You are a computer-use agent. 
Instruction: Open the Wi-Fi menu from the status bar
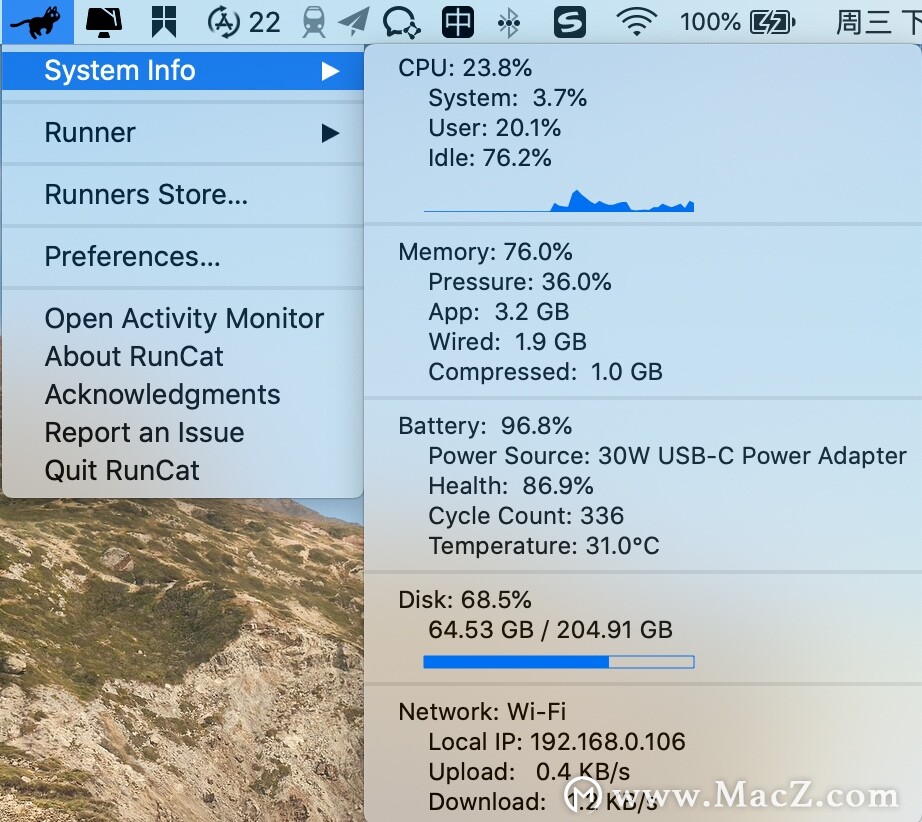[637, 20]
